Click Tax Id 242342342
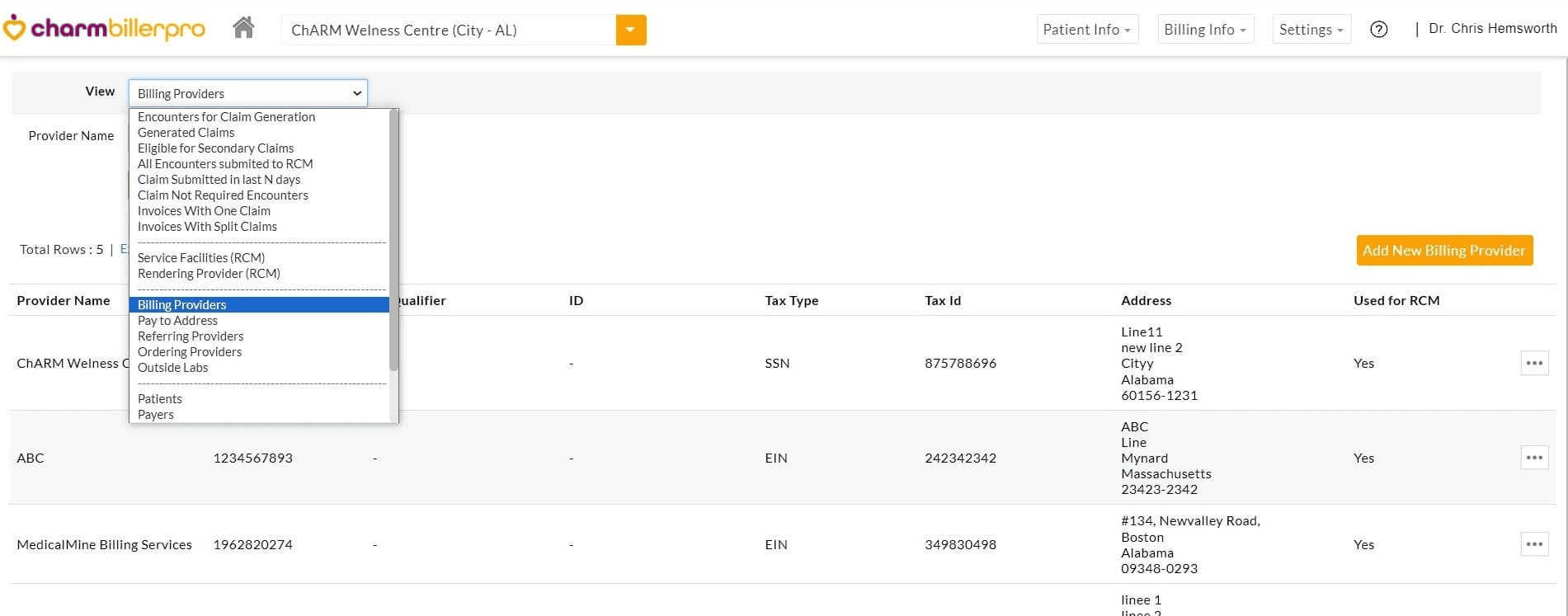The image size is (1568, 616). (x=961, y=458)
